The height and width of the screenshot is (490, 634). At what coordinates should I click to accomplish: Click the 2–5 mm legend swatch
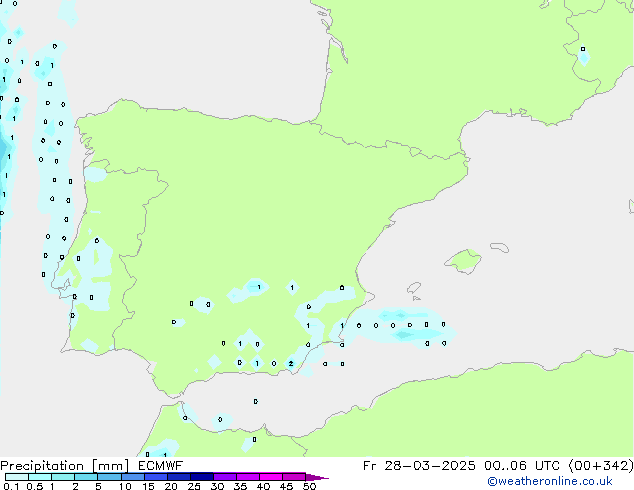point(86,477)
